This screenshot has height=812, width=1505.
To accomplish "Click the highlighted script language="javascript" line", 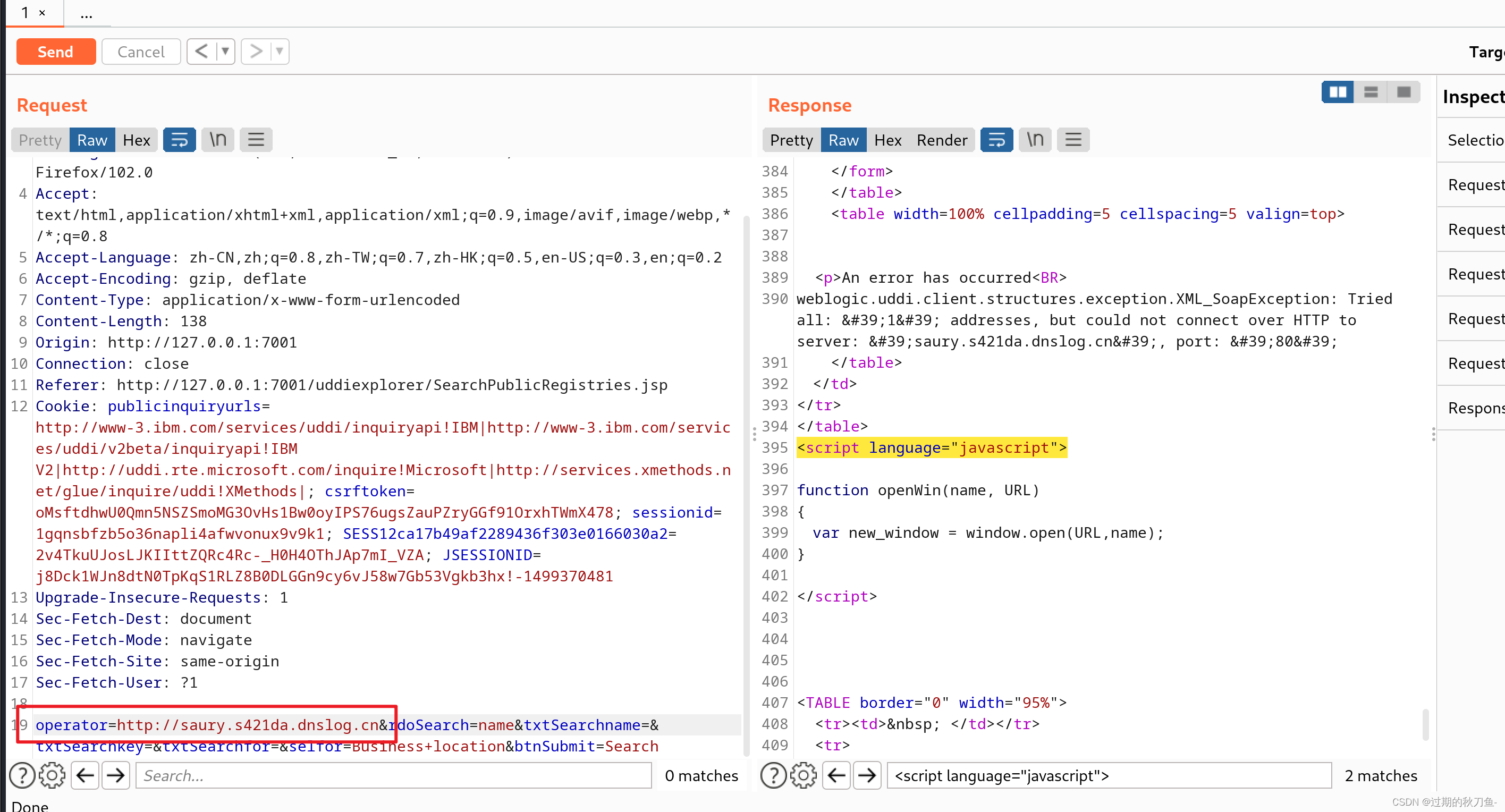I will (x=931, y=448).
